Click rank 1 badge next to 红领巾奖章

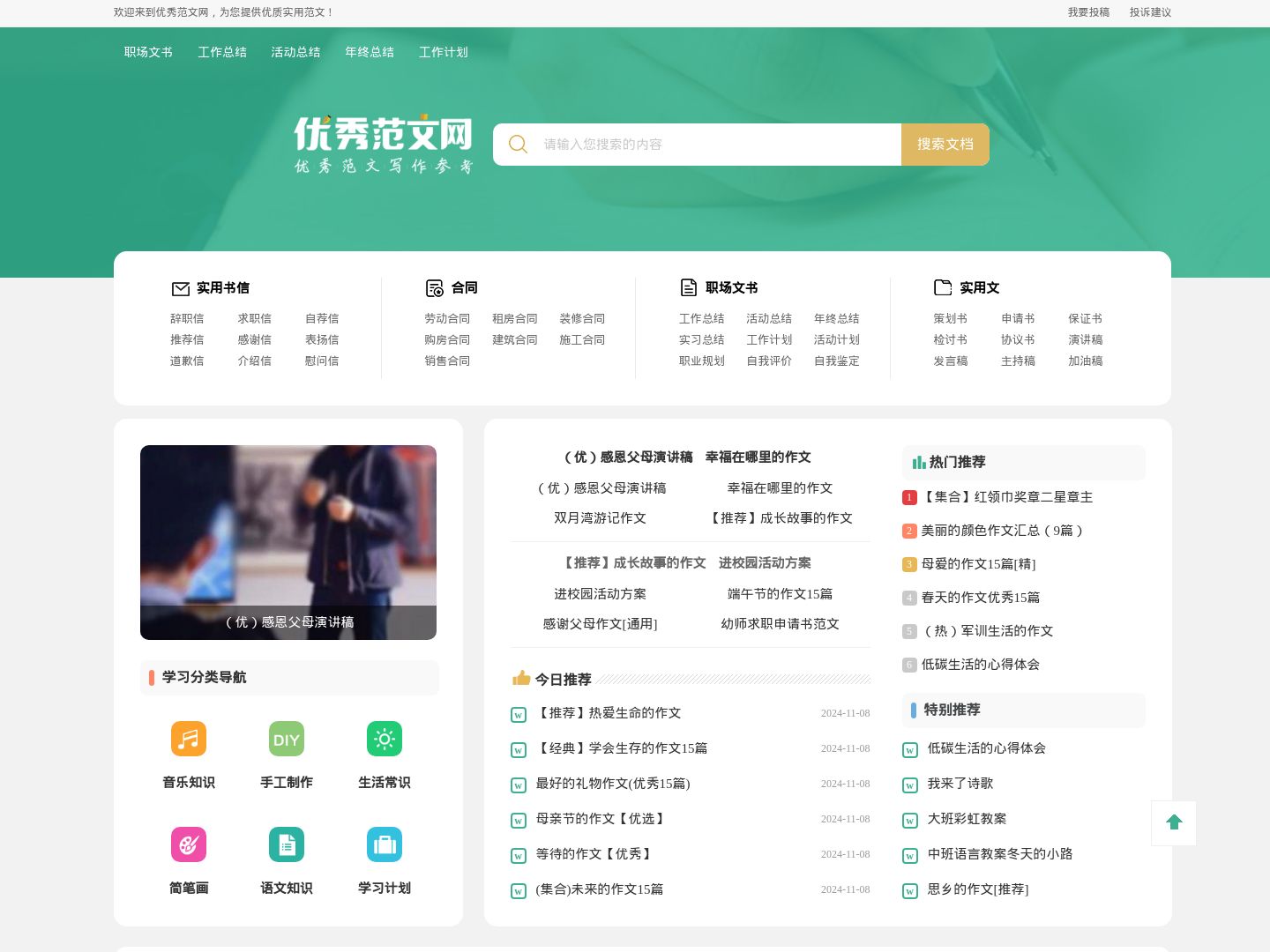click(x=909, y=497)
